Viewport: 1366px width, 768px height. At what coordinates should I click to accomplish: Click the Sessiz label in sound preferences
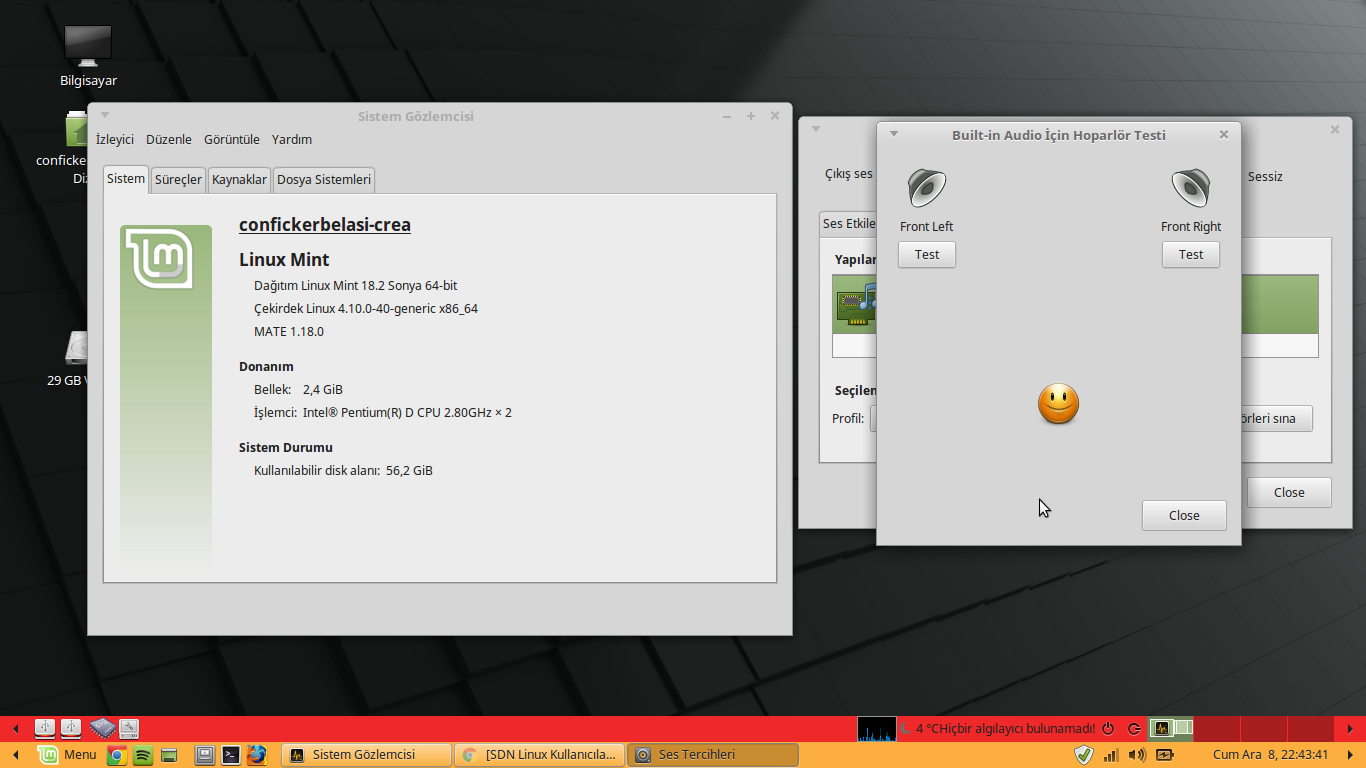tap(1265, 177)
